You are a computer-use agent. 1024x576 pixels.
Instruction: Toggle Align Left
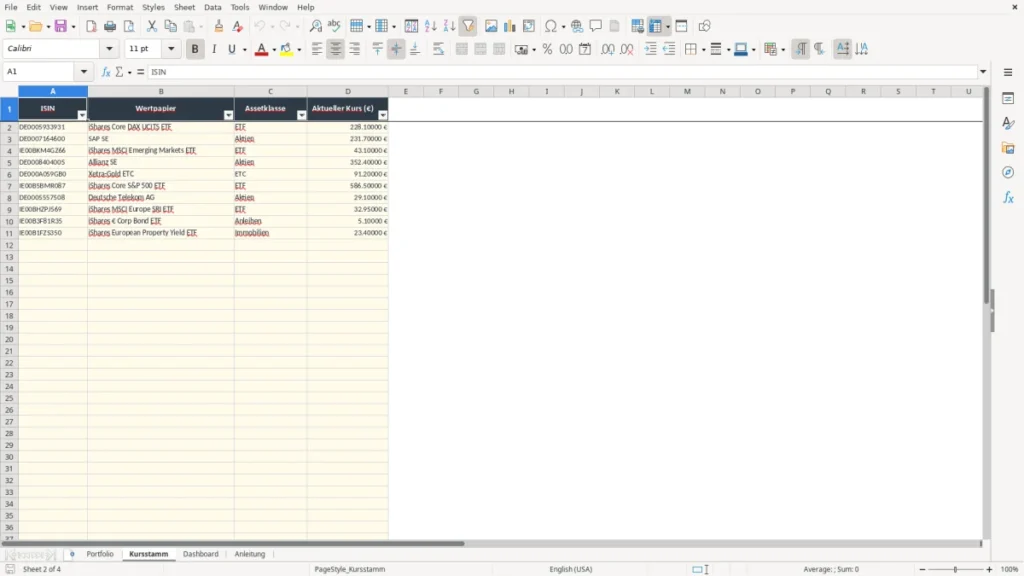[x=317, y=49]
